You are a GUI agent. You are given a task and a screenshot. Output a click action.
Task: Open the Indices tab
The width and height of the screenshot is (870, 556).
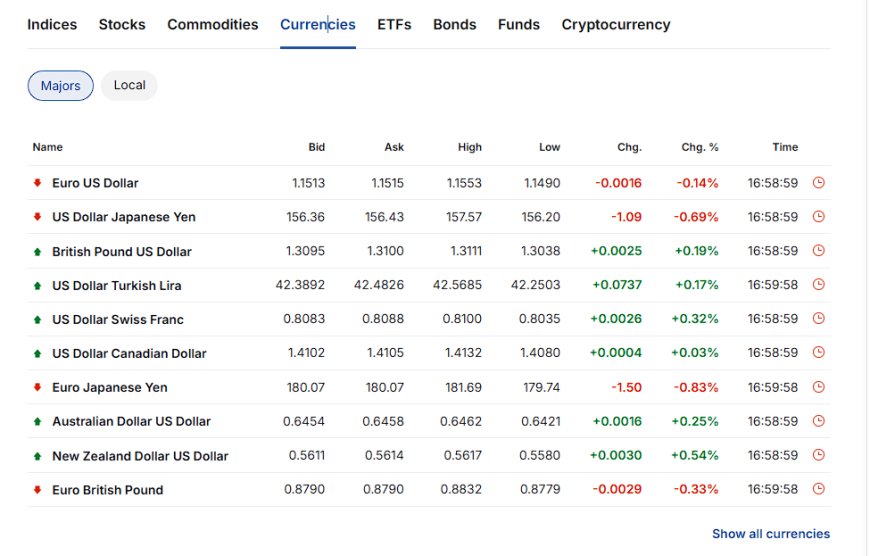coord(52,24)
